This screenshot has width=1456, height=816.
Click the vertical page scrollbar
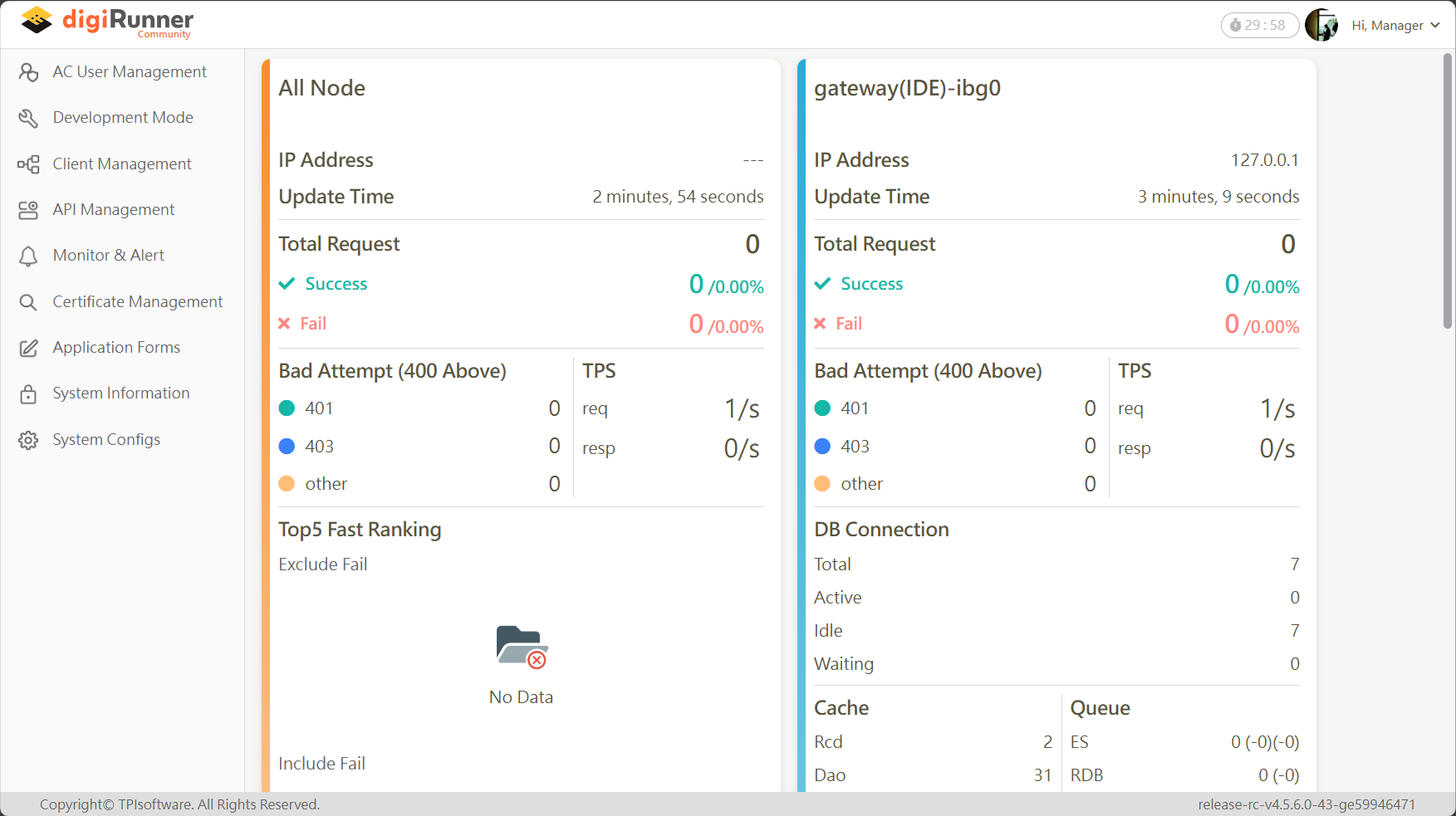pos(1448,191)
